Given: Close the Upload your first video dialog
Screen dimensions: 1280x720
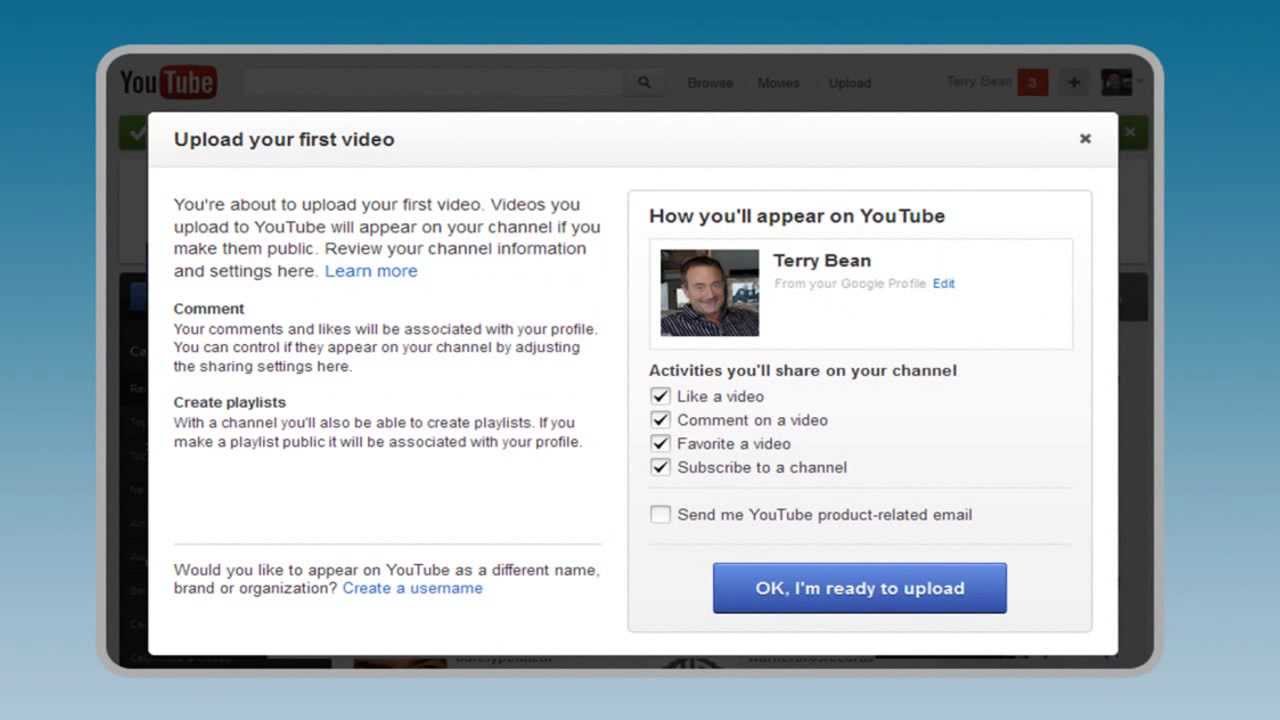Looking at the screenshot, I should tap(1085, 139).
